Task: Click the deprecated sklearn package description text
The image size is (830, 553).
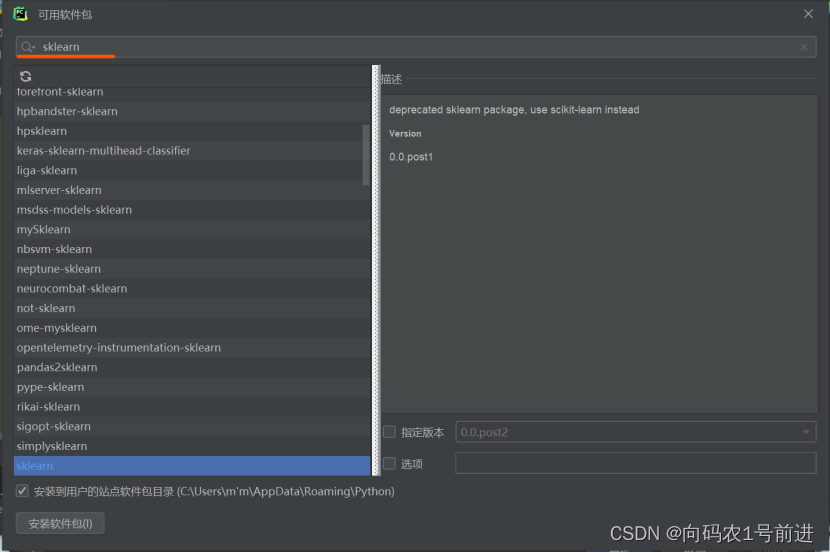Action: coord(514,110)
